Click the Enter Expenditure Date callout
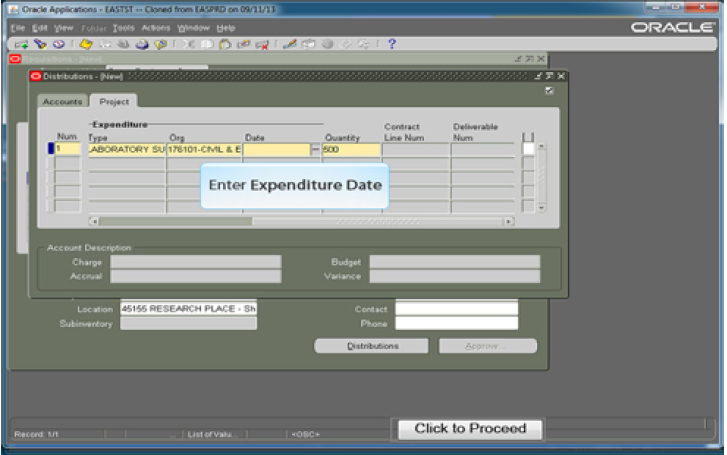 coord(295,186)
